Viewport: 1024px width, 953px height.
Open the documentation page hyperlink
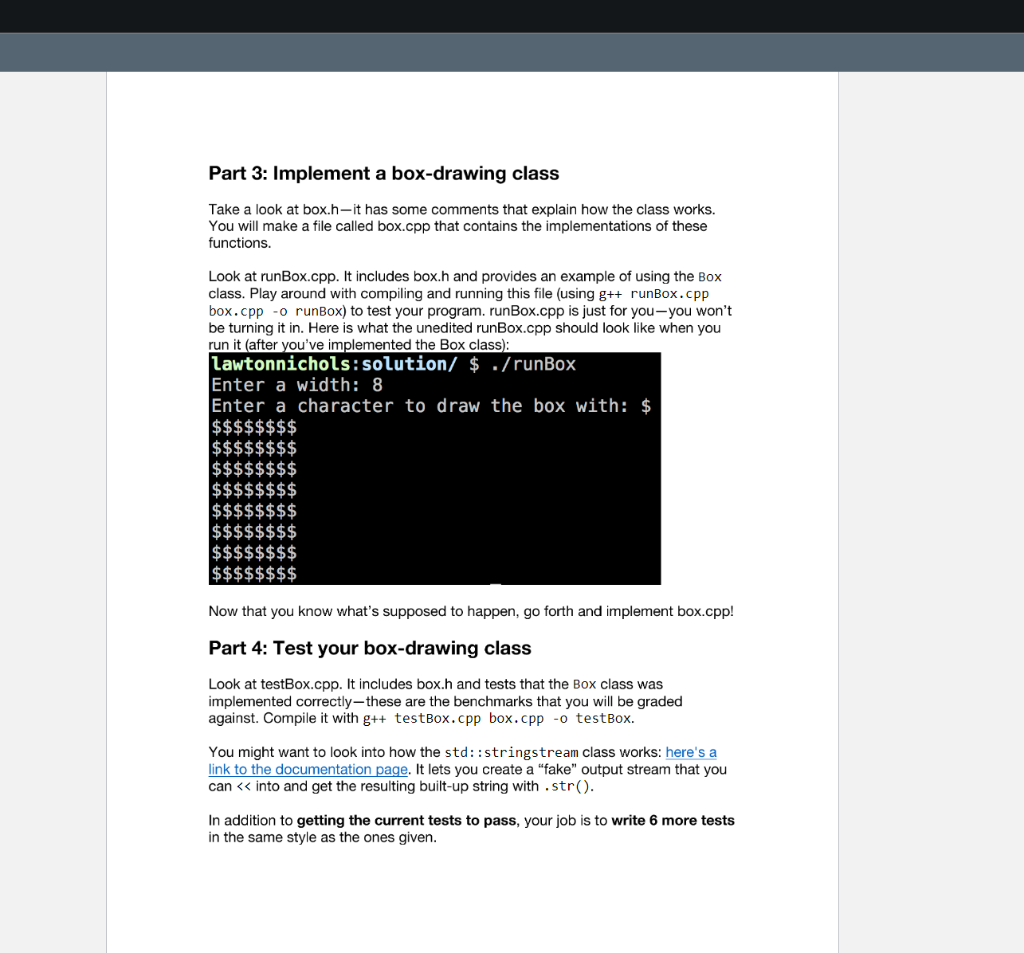click(x=307, y=769)
